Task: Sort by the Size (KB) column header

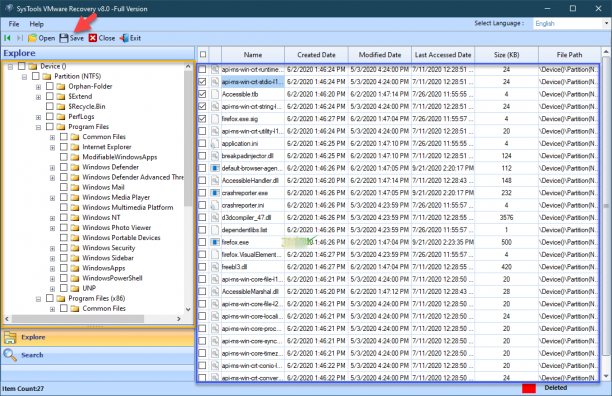Action: point(507,55)
